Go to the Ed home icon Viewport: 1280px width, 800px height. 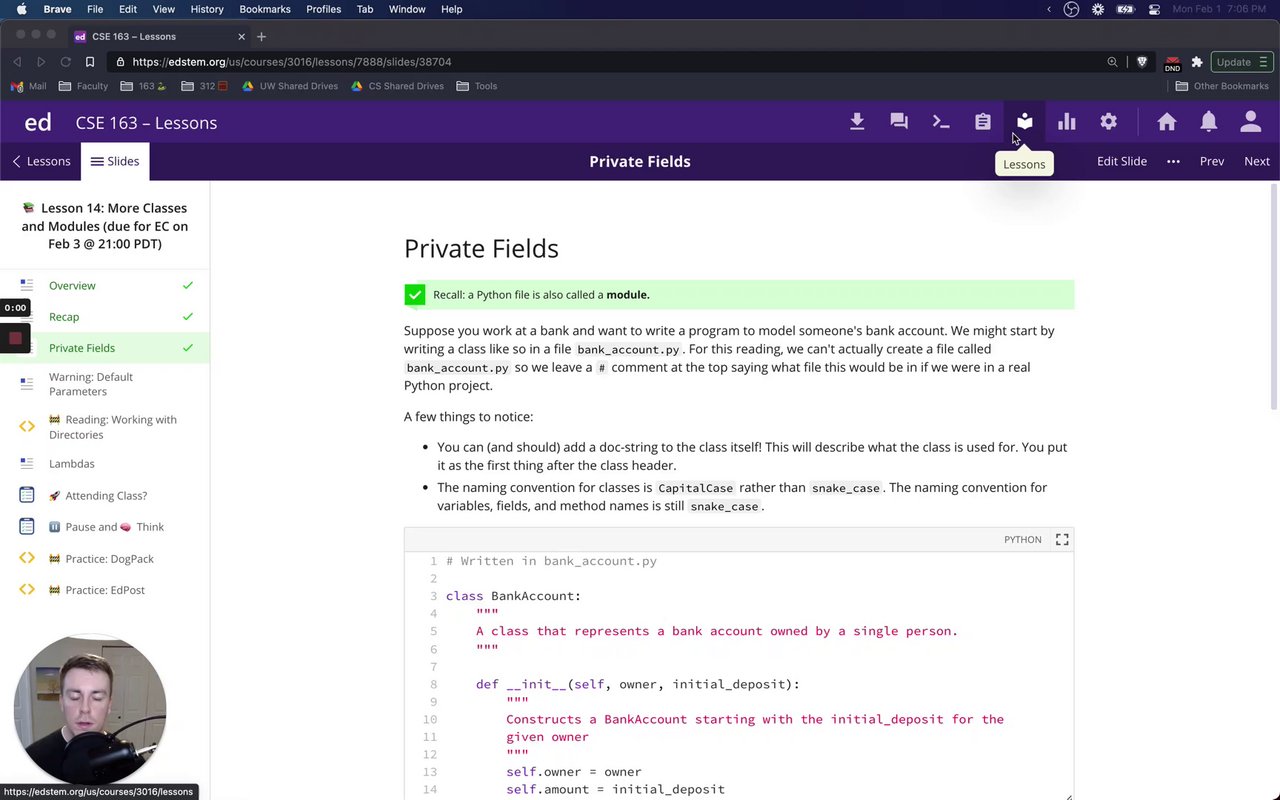tap(1167, 122)
